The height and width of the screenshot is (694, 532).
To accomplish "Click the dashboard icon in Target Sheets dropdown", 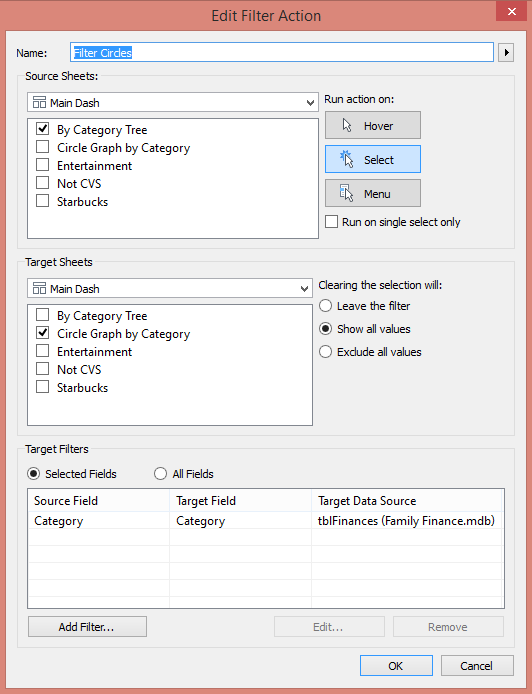I will 39,288.
